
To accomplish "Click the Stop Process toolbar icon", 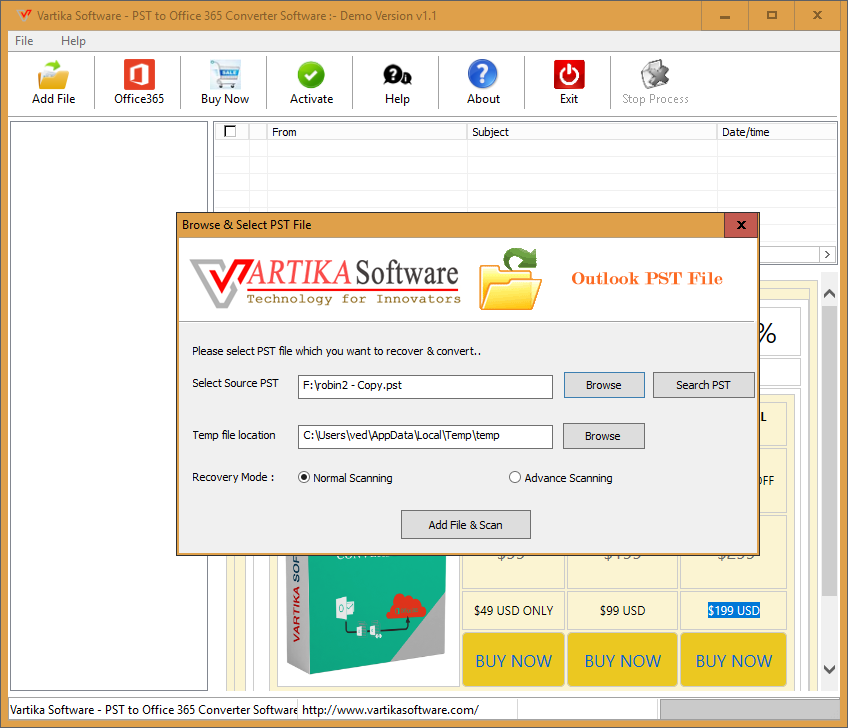I will tap(655, 75).
